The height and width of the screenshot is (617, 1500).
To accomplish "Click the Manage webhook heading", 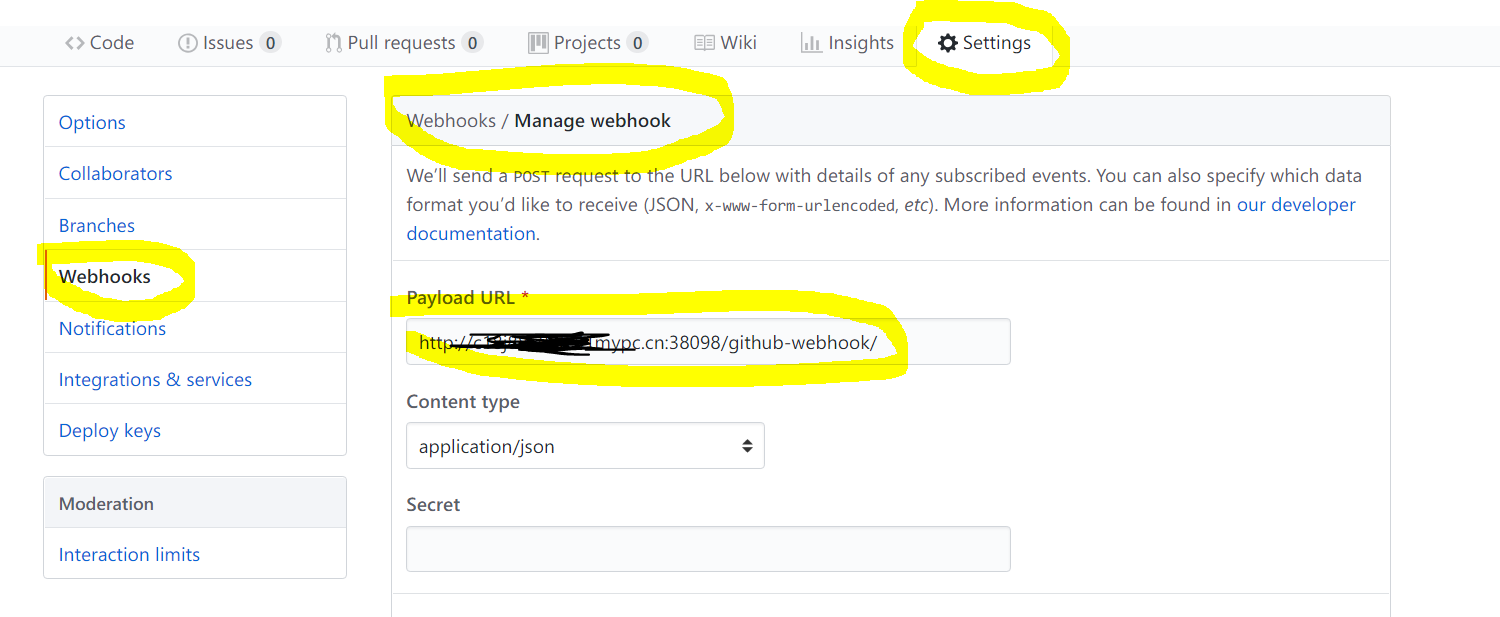I will 592,120.
